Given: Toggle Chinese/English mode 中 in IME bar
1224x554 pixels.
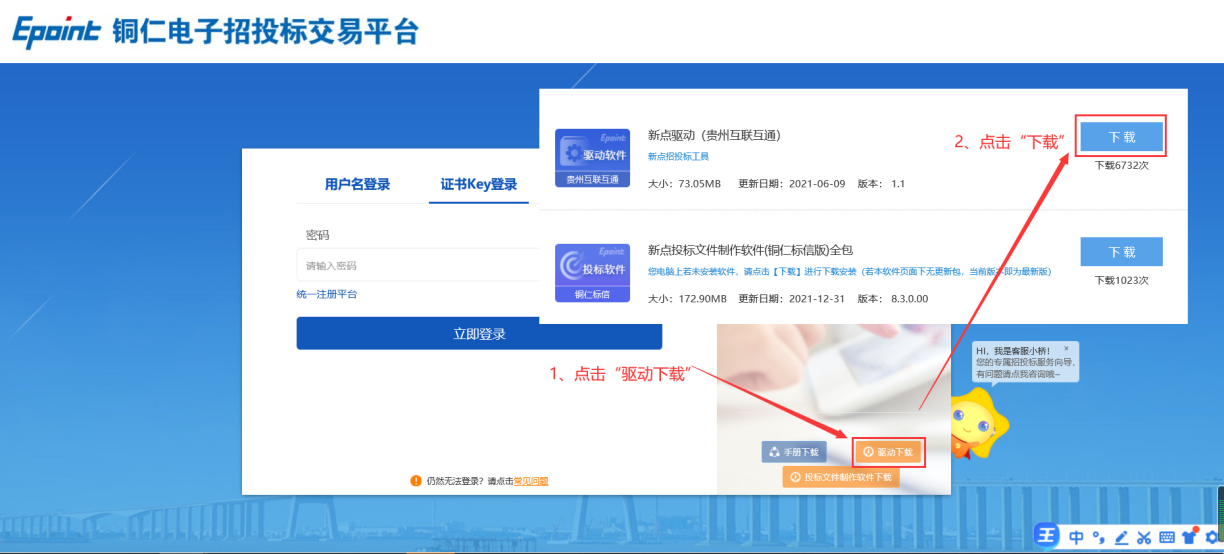Looking at the screenshot, I should click(1076, 537).
